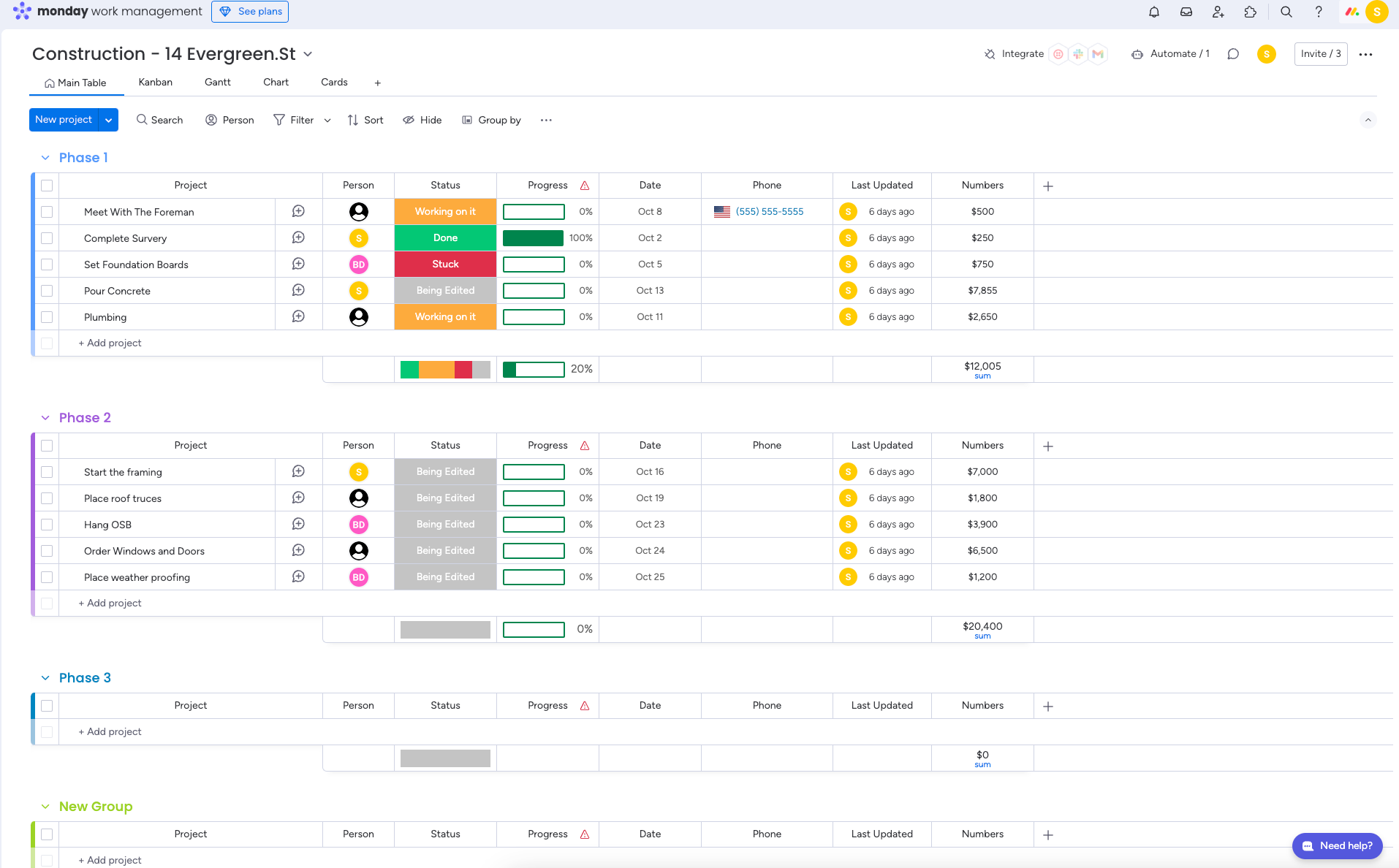Select all items in Phase 2
This screenshot has height=868, width=1399.
pos(47,446)
